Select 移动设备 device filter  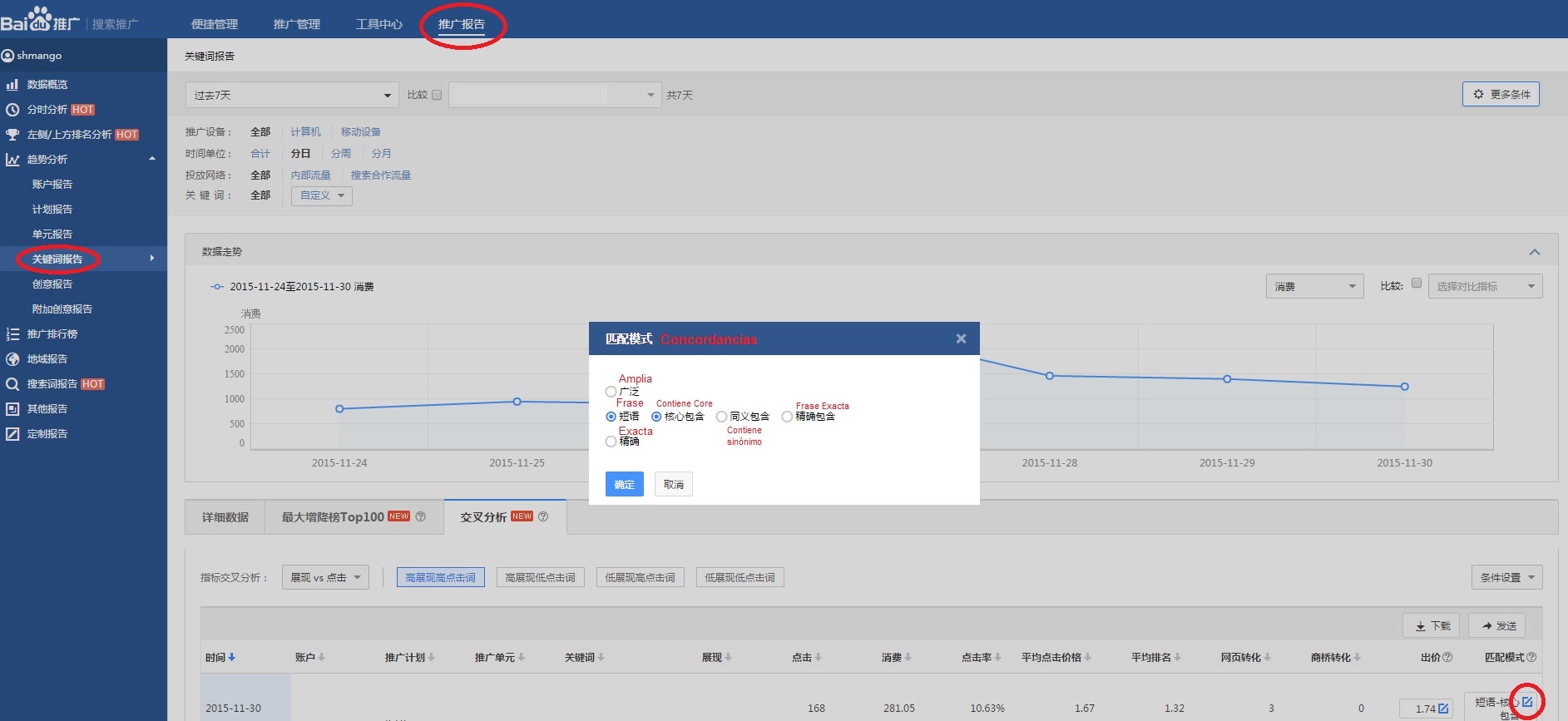(x=361, y=132)
